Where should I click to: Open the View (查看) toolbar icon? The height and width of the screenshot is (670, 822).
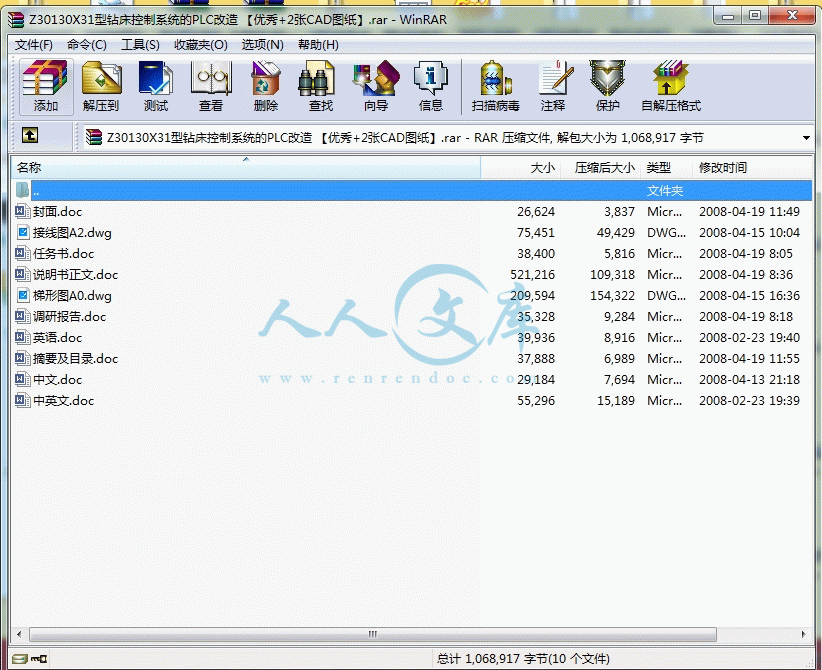(x=211, y=87)
